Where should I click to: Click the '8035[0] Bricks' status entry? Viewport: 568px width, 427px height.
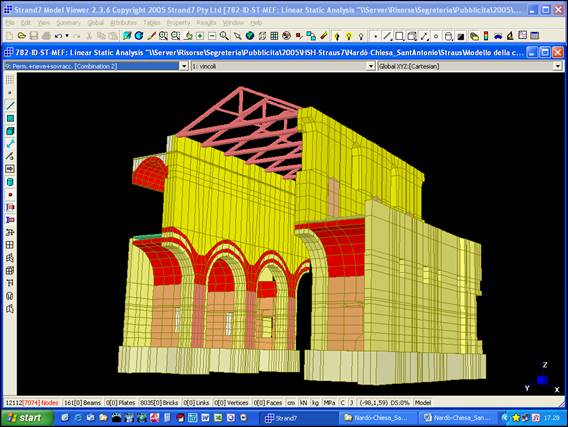tap(159, 403)
